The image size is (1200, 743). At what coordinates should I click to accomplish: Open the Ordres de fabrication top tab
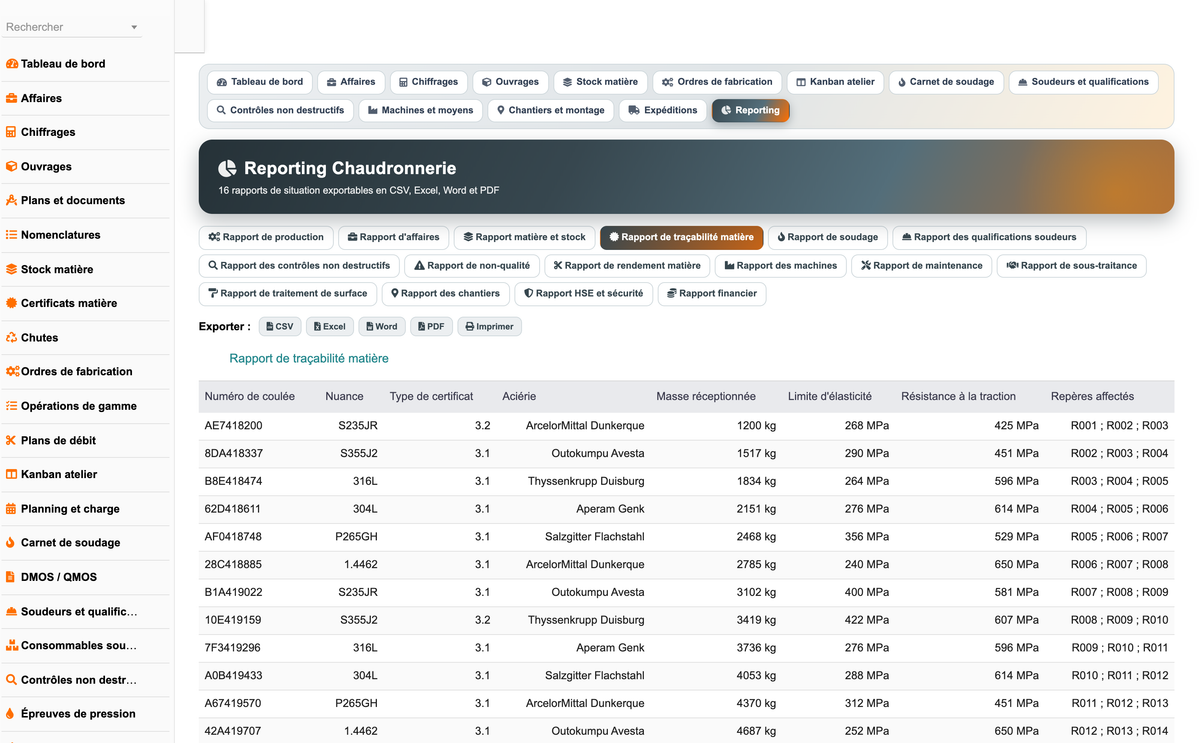(x=717, y=82)
